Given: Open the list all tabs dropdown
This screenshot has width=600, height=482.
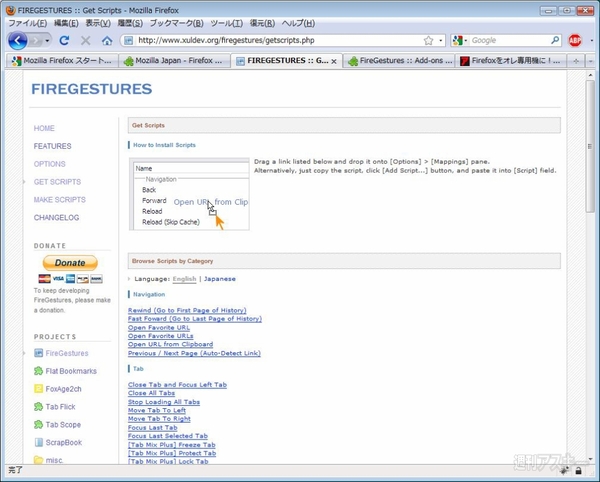Looking at the screenshot, I should coord(590,61).
